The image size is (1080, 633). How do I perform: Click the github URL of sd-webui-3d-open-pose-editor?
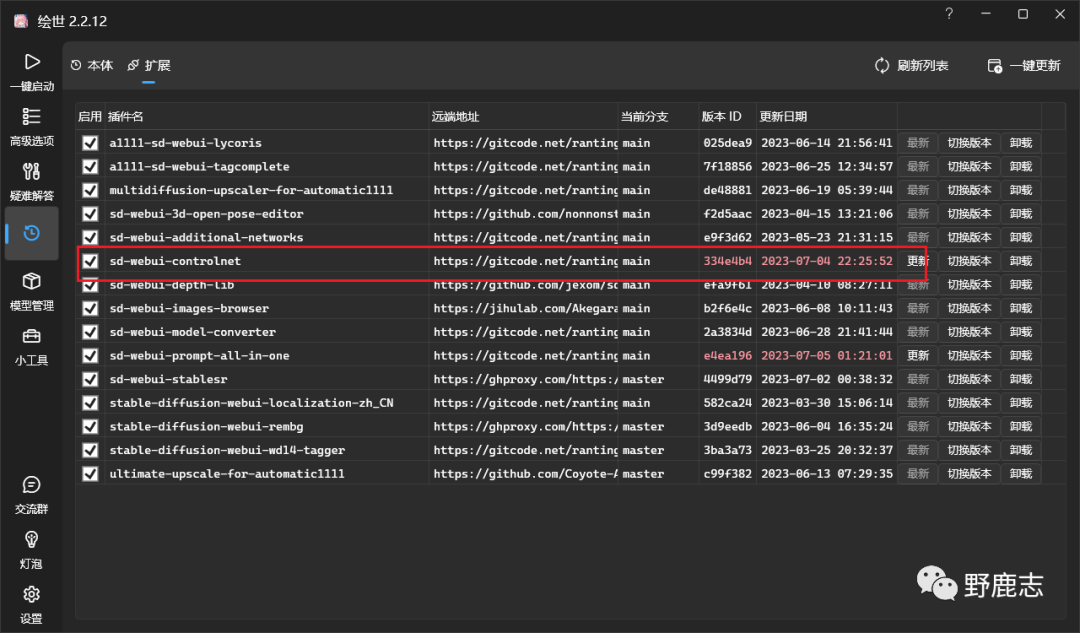click(525, 214)
